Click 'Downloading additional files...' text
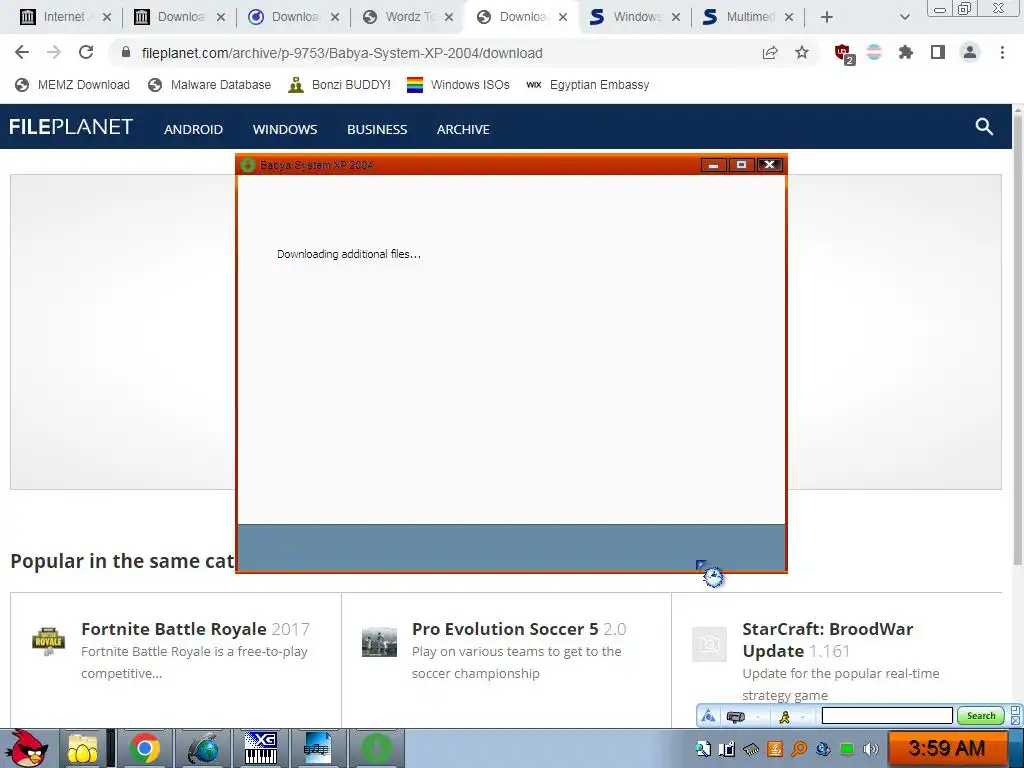Screen dimensions: 1024x768 (349, 254)
